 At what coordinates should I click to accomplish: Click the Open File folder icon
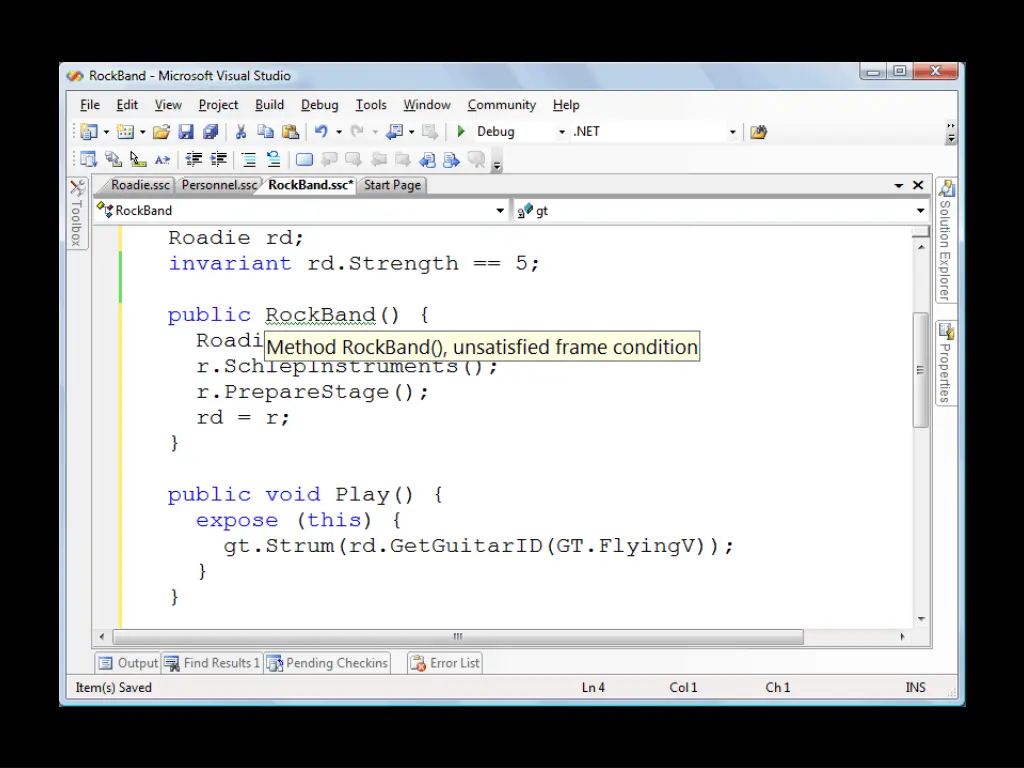(x=161, y=132)
